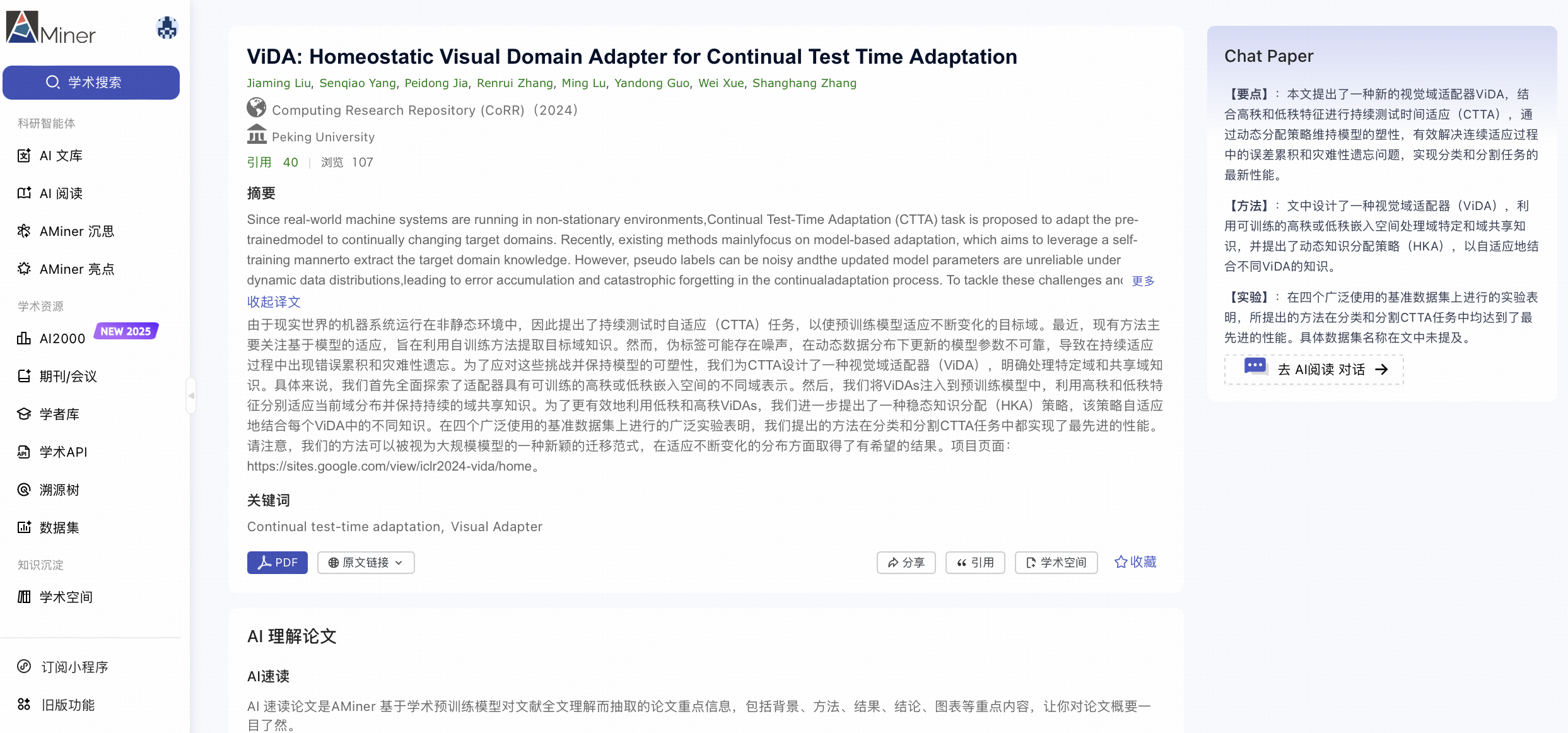Click the PDF button

pyautogui.click(x=277, y=563)
